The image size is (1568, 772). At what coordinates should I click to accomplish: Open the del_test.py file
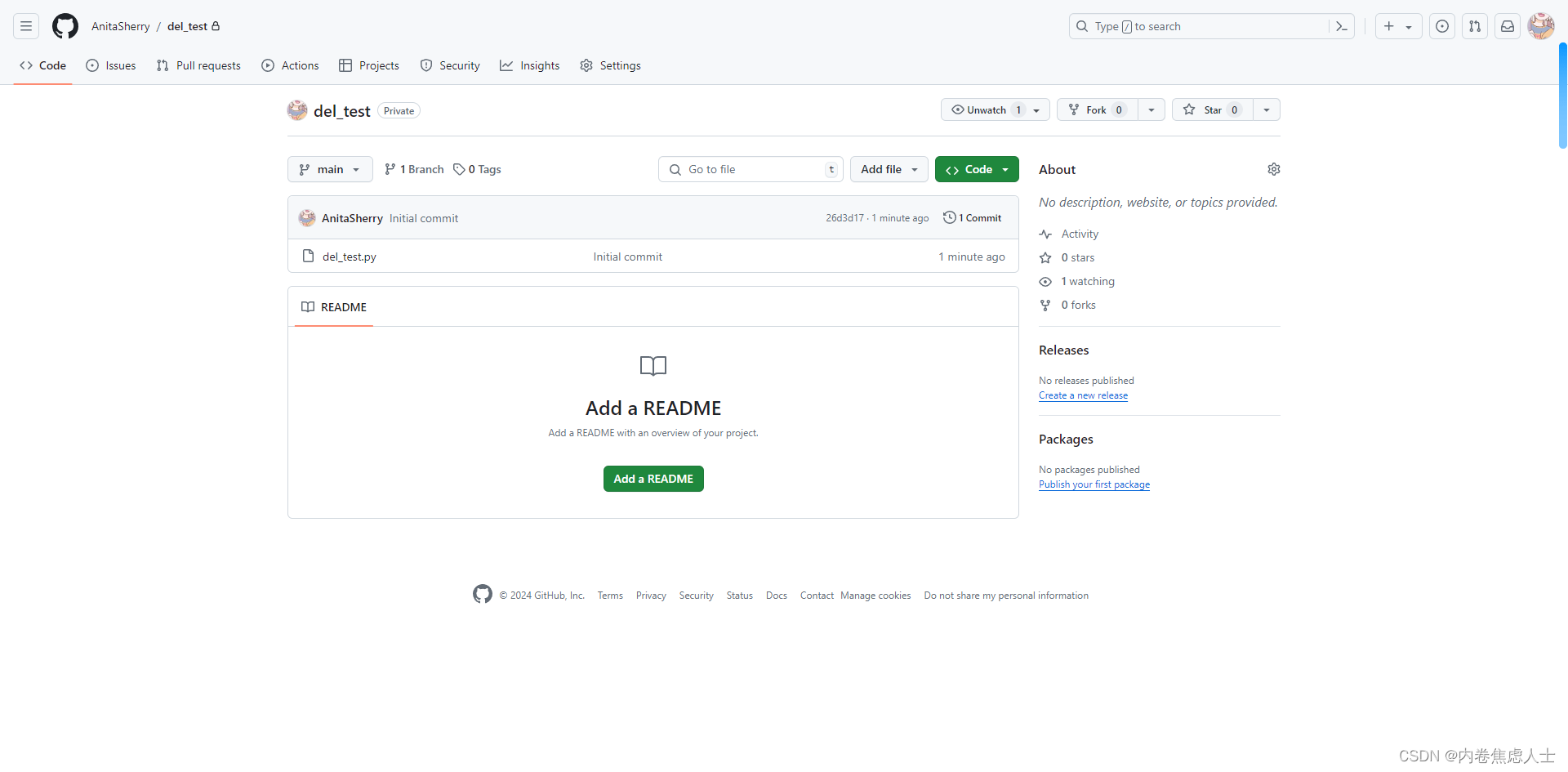coord(350,257)
